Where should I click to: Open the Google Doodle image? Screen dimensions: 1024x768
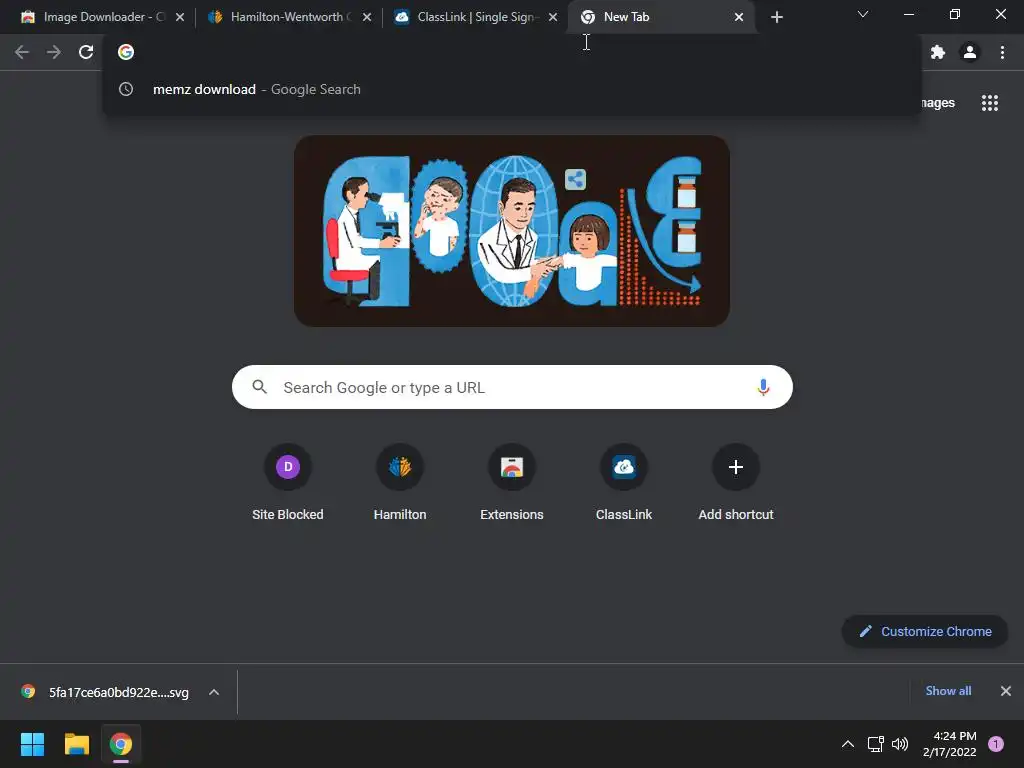click(512, 231)
